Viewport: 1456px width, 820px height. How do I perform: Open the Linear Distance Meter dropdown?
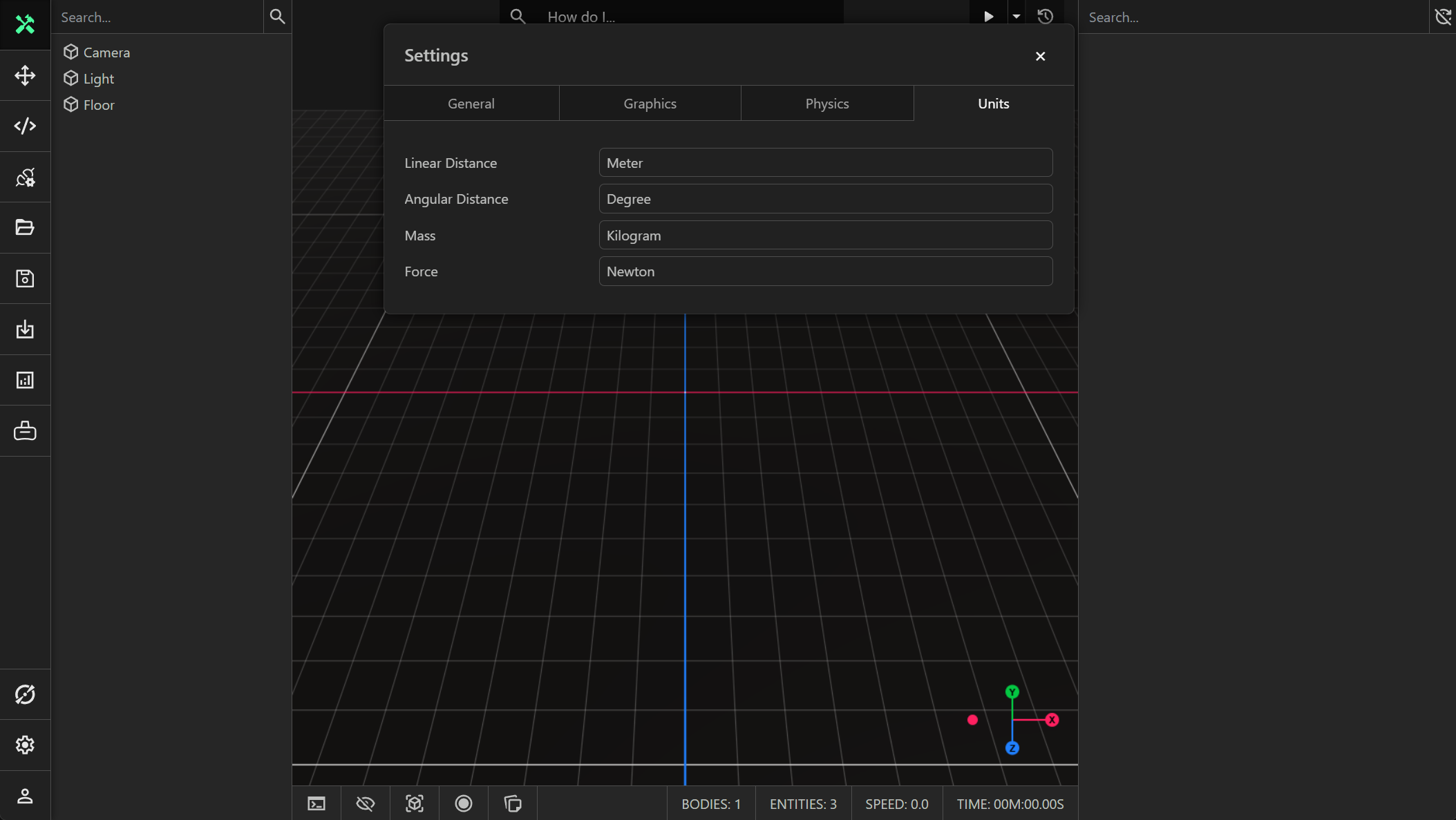[x=825, y=163]
